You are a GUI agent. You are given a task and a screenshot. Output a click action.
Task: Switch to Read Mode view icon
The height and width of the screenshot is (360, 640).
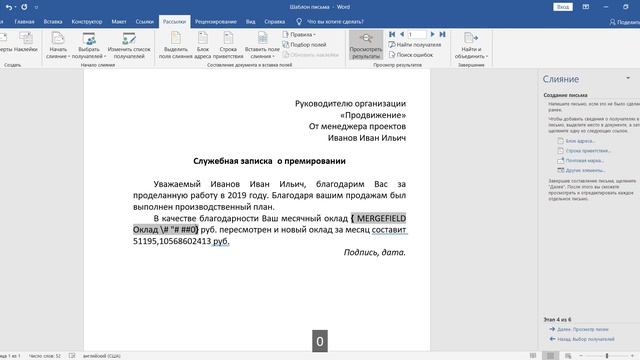(533, 356)
